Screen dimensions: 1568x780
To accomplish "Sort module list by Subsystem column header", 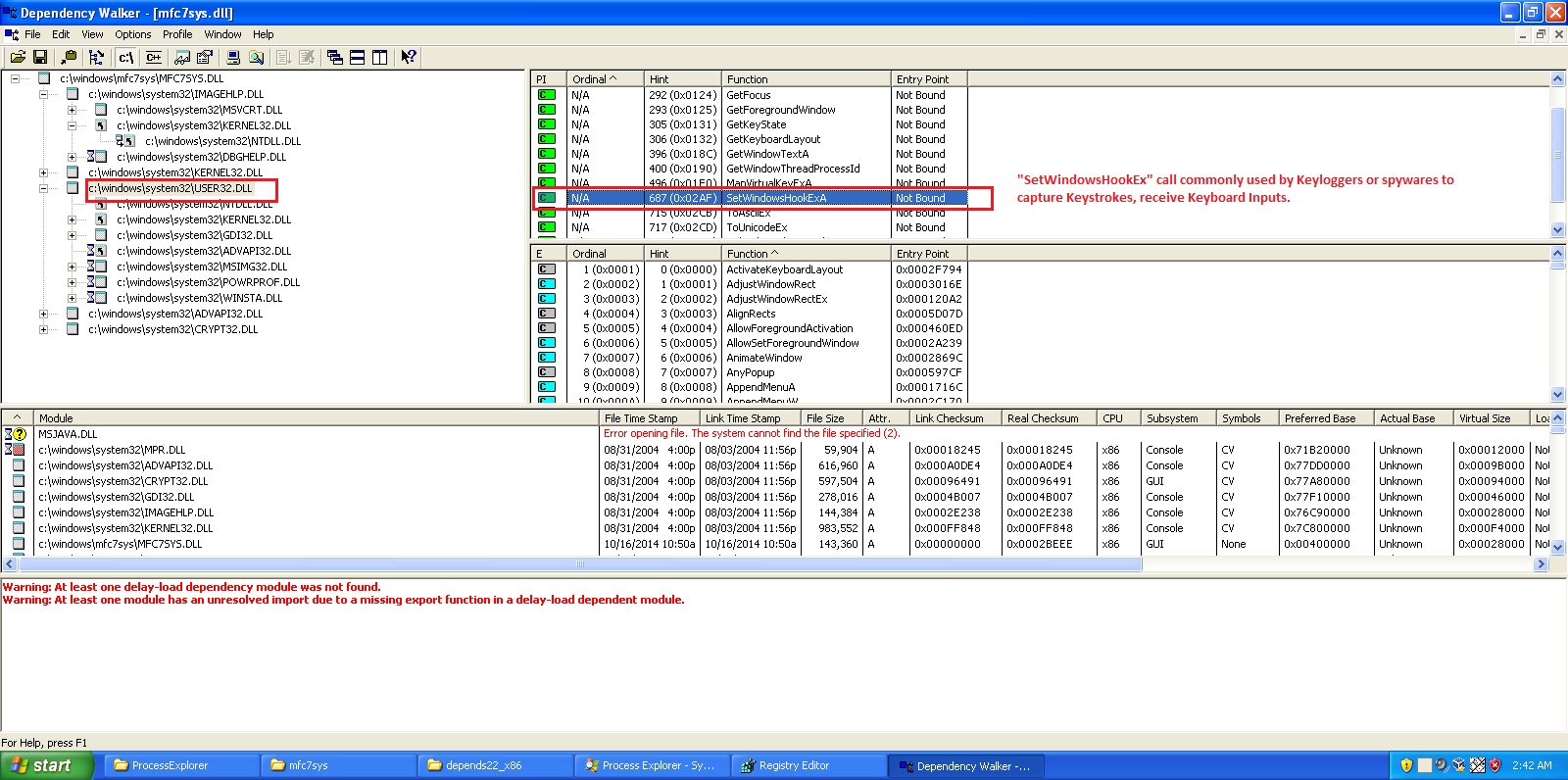I will point(1179,418).
